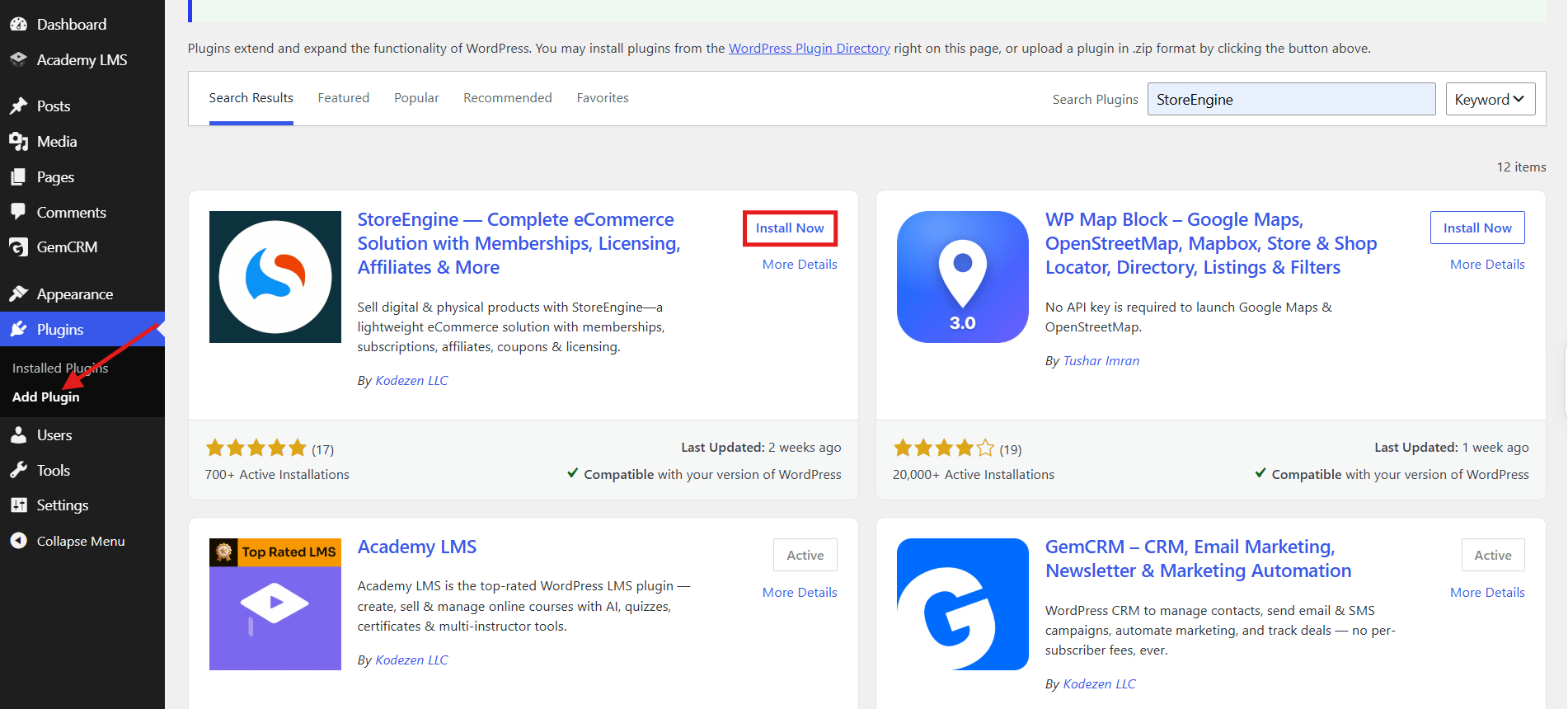Click the Collapse Menu arrow icon
This screenshot has height=709, width=1568.
click(18, 541)
